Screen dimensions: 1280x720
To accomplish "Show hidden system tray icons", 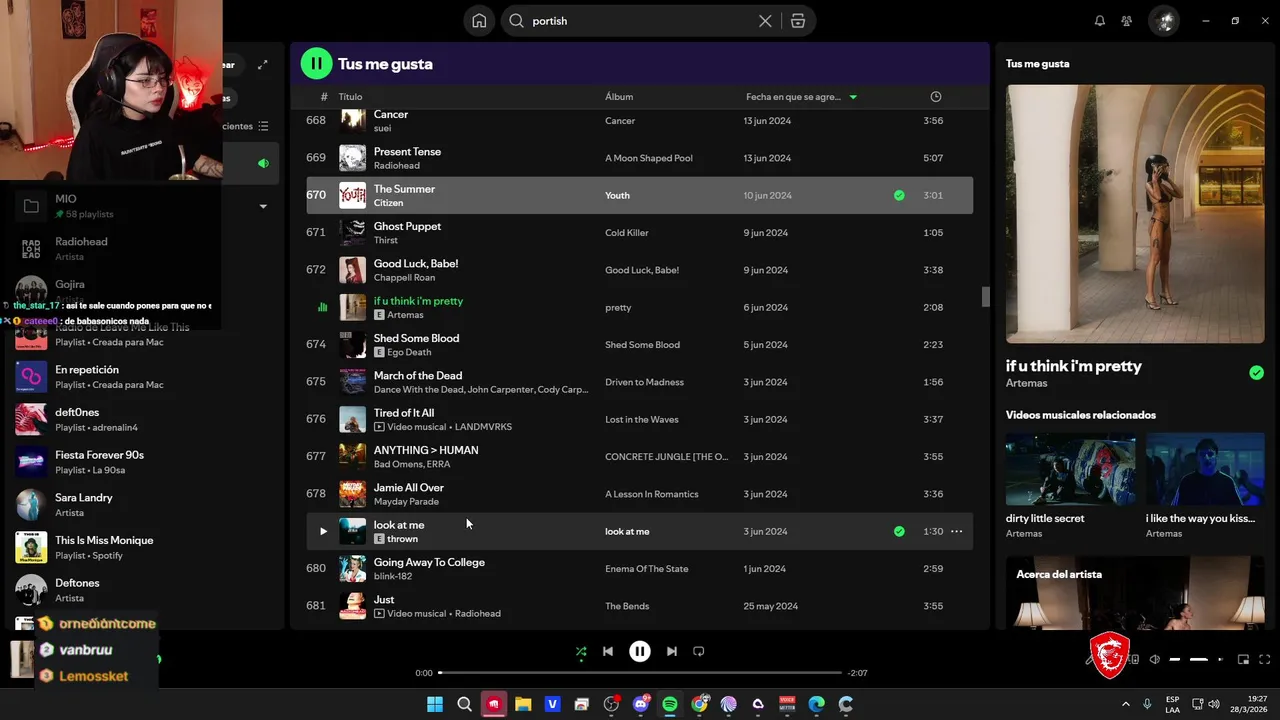I will coord(1125,704).
